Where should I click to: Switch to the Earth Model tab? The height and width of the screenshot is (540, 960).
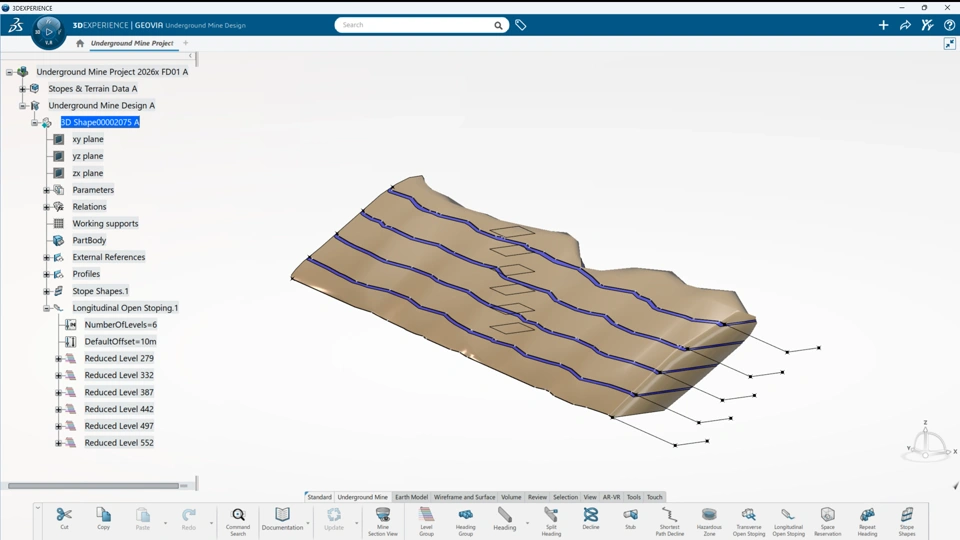pos(411,497)
